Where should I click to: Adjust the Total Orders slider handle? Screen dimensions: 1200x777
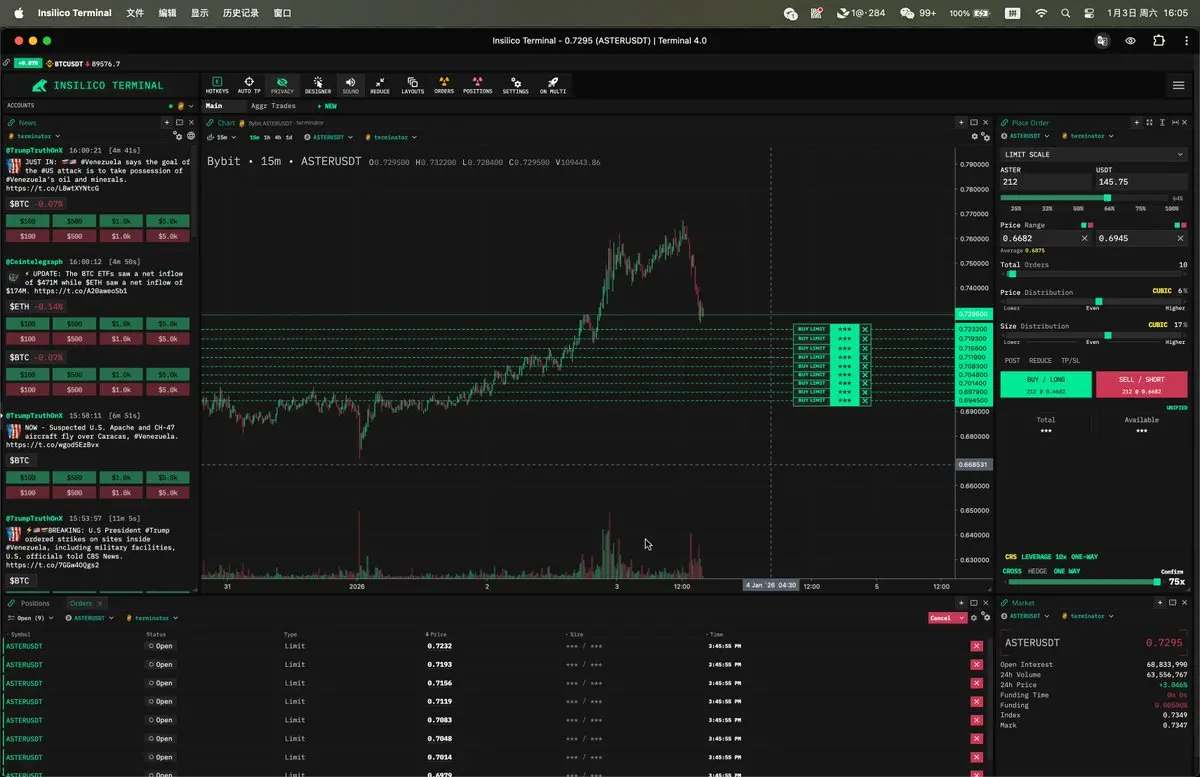click(x=1012, y=273)
